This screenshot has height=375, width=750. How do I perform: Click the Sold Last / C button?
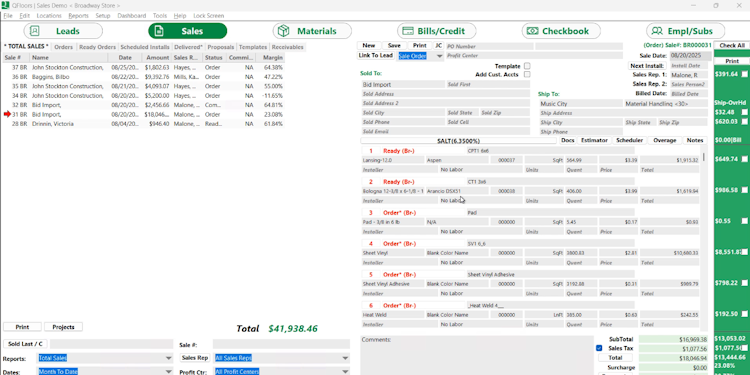pos(25,344)
